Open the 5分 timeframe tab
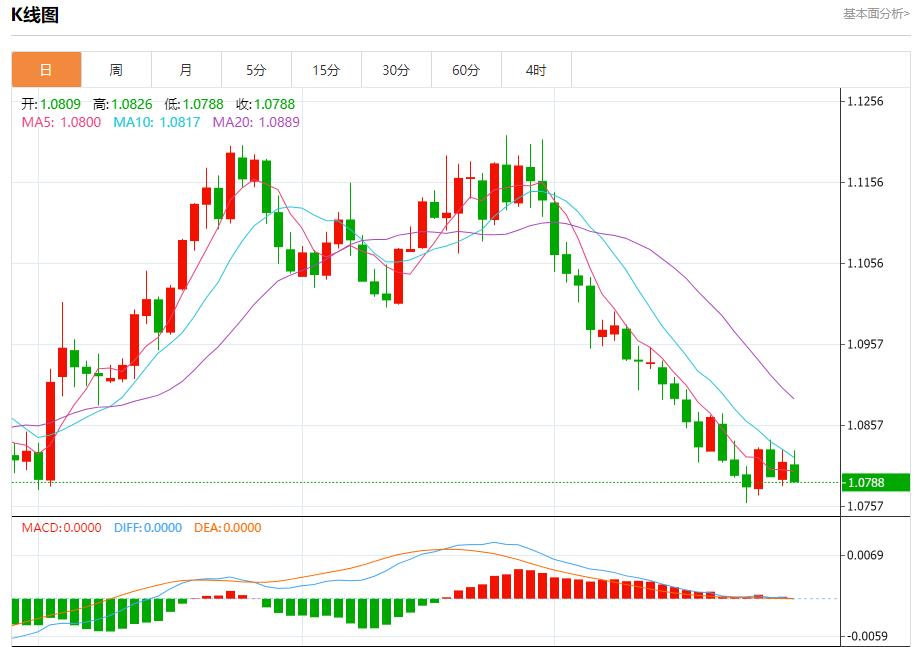The height and width of the screenshot is (647, 915). tap(256, 70)
